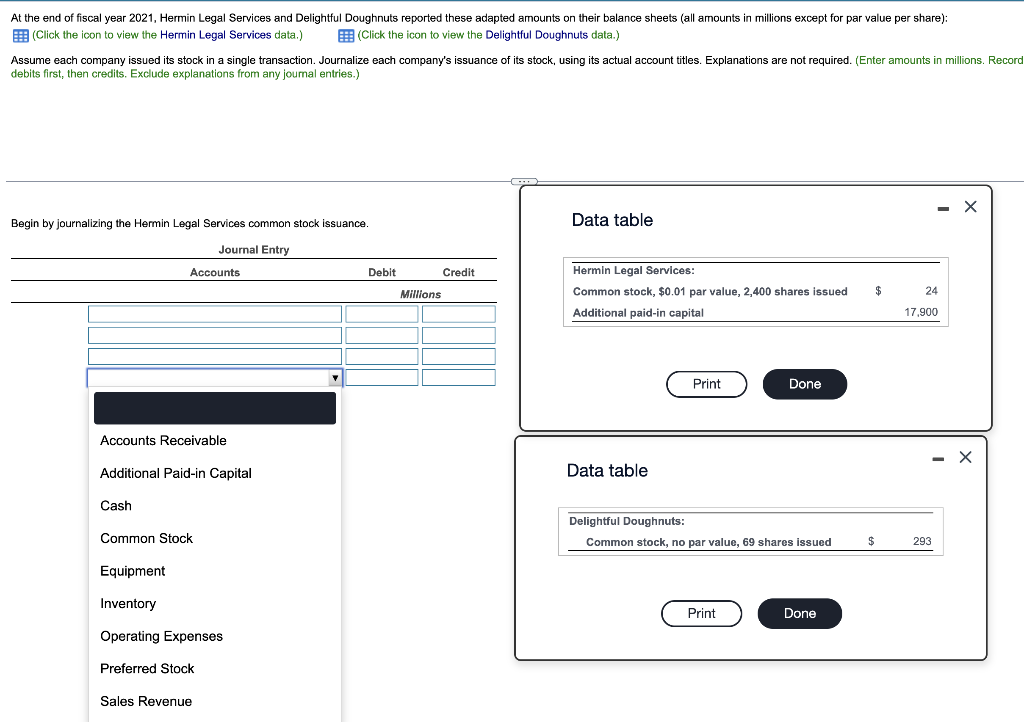
Task: Select the blank highlighted dropdown option
Action: coord(215,408)
